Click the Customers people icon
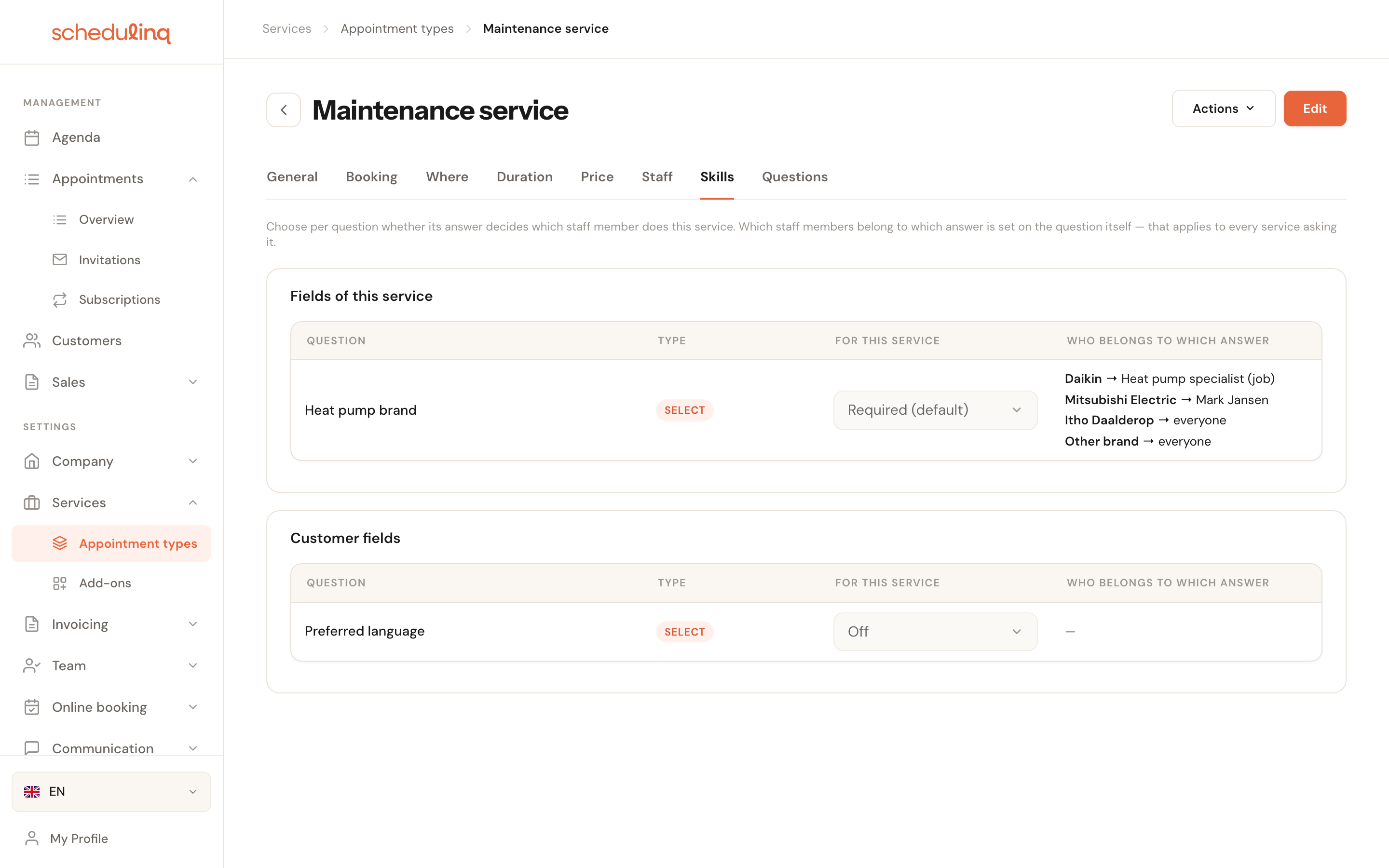The width and height of the screenshot is (1389, 868). pyautogui.click(x=31, y=340)
